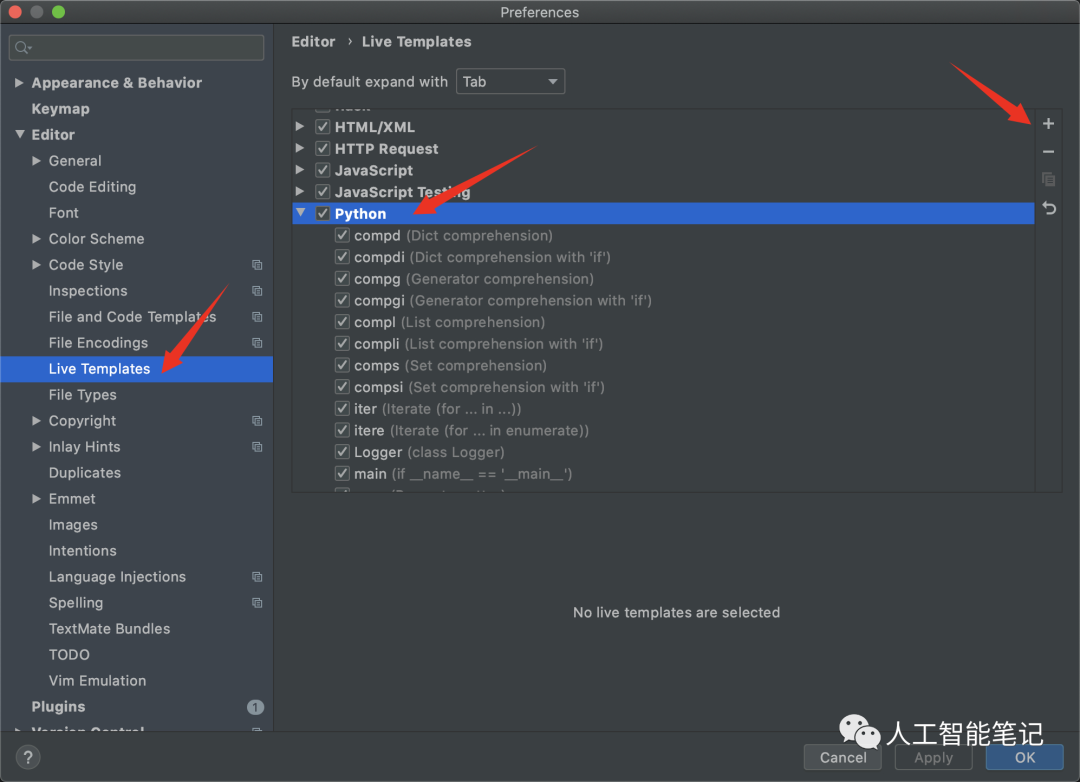Viewport: 1080px width, 782px height.
Task: Click the project-level icon beside Inlay Hints
Action: pos(257,447)
